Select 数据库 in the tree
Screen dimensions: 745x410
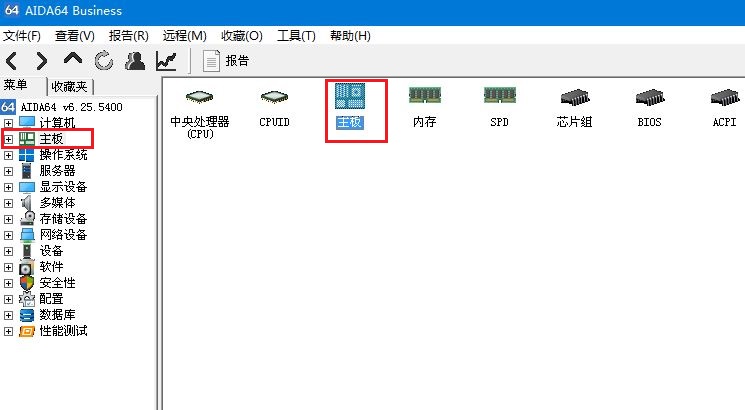coord(57,315)
